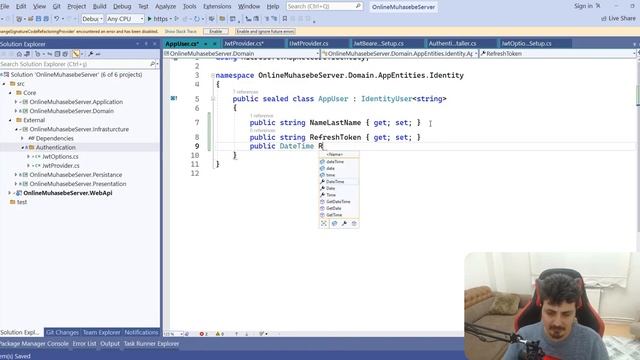Click the Enable button in the warning bar

coord(216,31)
